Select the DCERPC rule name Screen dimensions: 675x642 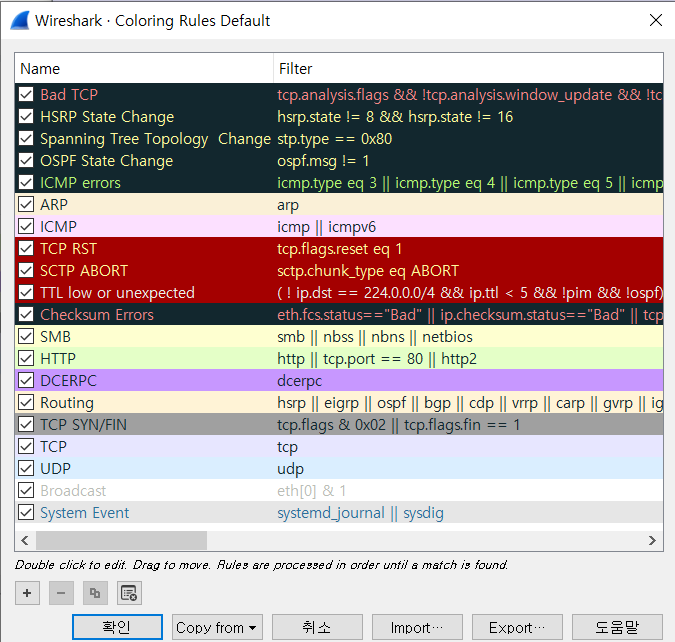tap(68, 380)
